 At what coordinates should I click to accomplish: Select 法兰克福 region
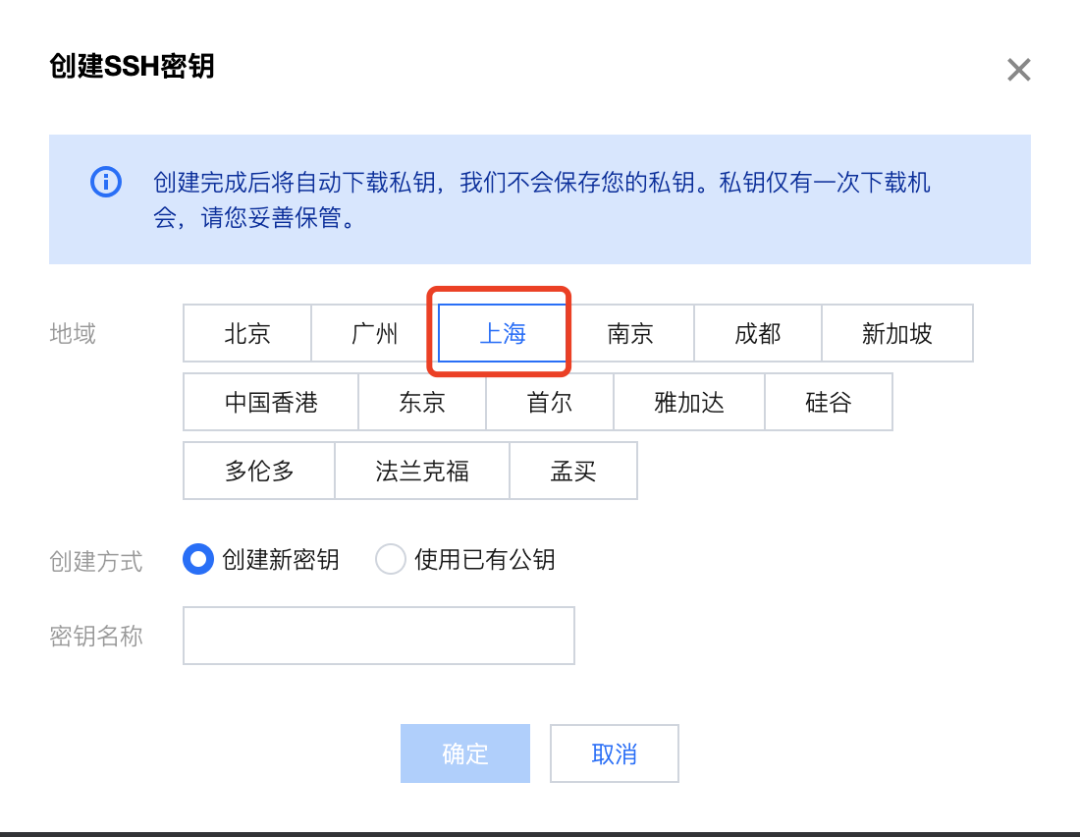[x=422, y=470]
